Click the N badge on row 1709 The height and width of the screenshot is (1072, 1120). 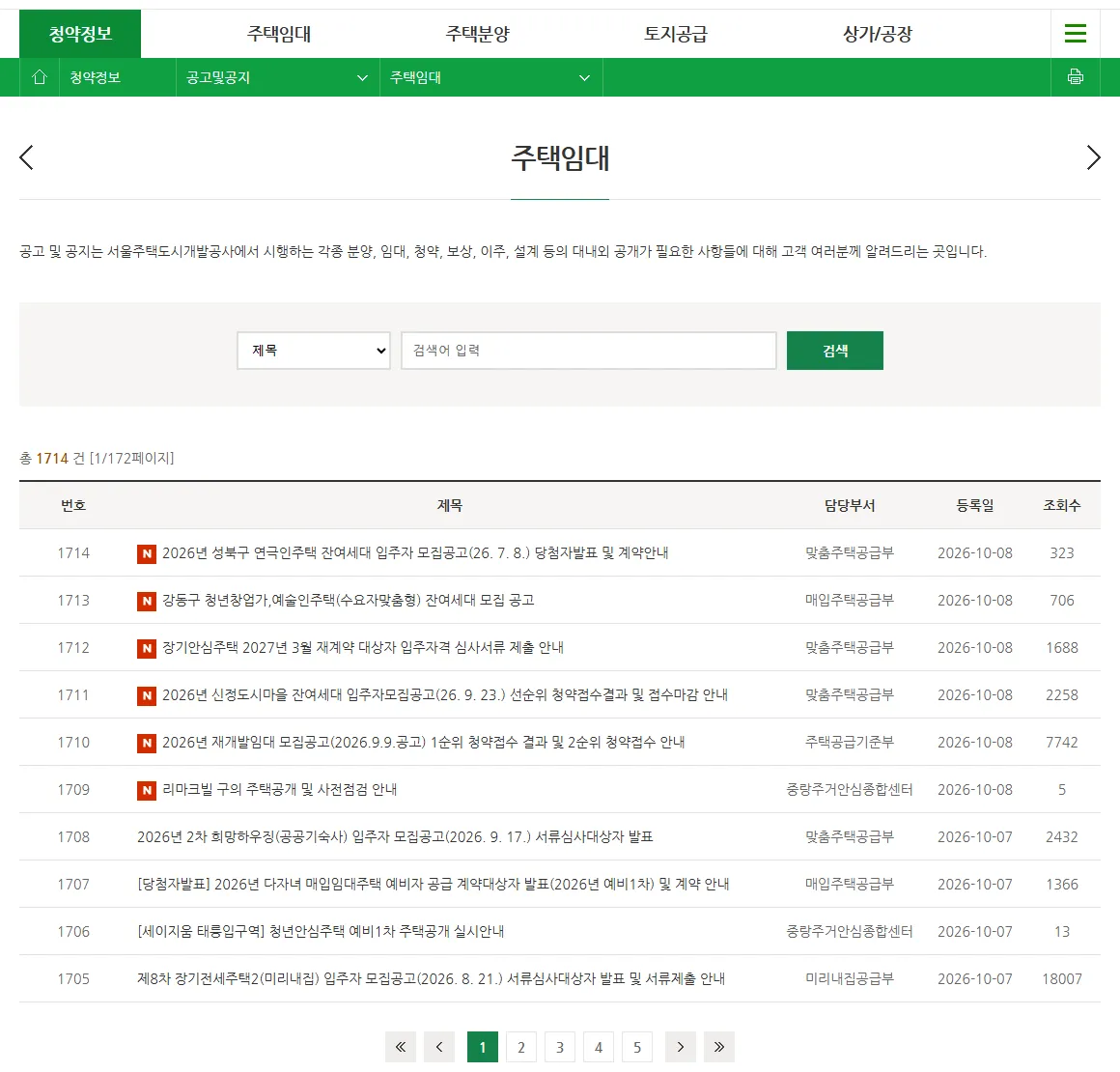(x=147, y=790)
